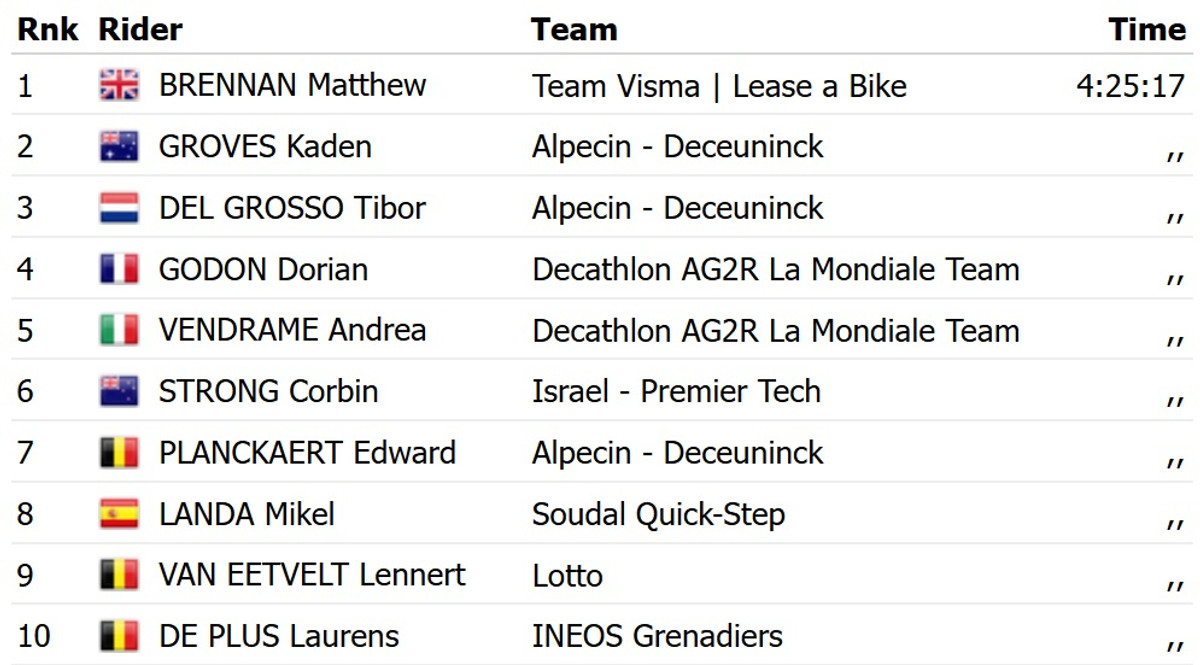Go to Israel - Premier Tech team
Viewport: 1200px width, 665px height.
click(676, 391)
